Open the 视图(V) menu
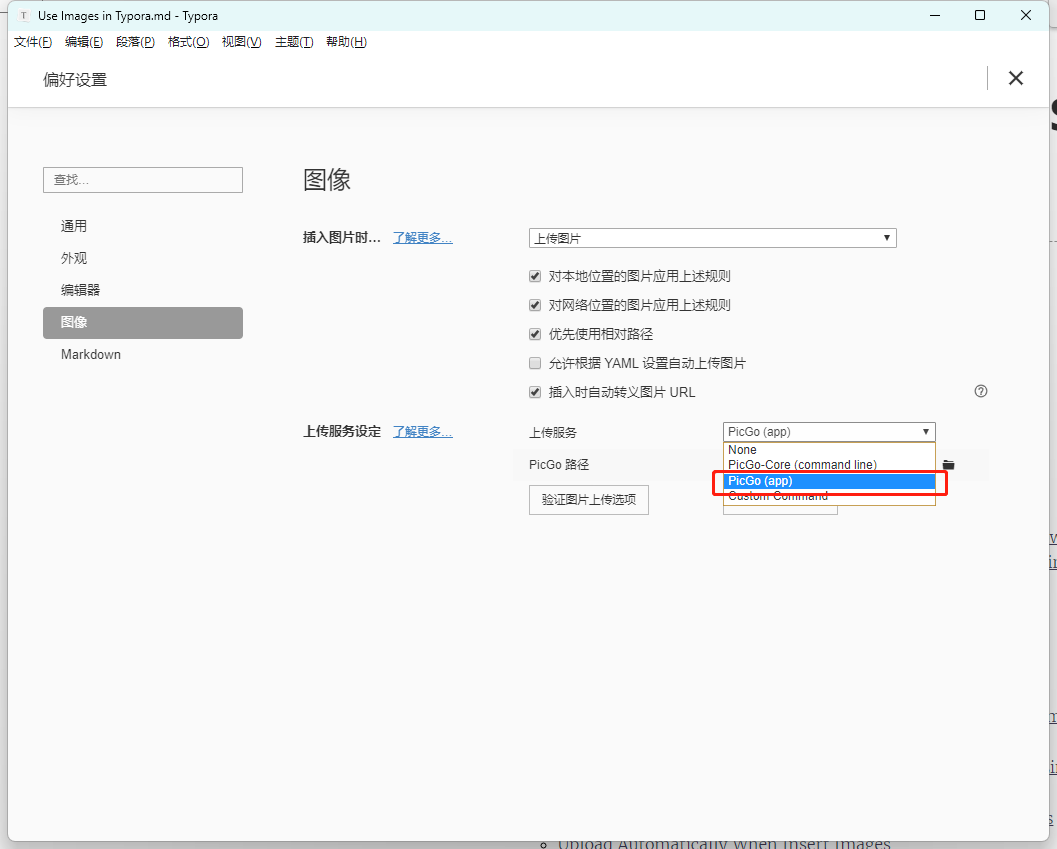The image size is (1057, 849). 241,42
